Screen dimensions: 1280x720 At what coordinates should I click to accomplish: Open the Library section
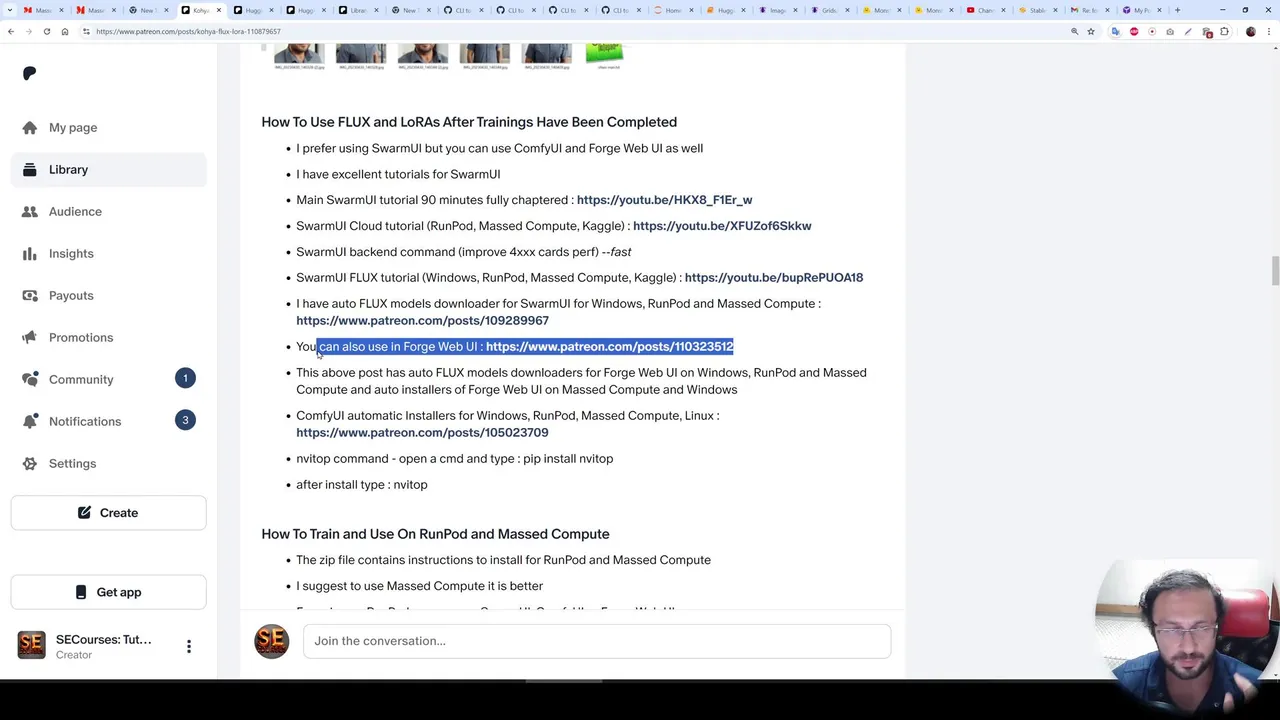pyautogui.click(x=108, y=170)
